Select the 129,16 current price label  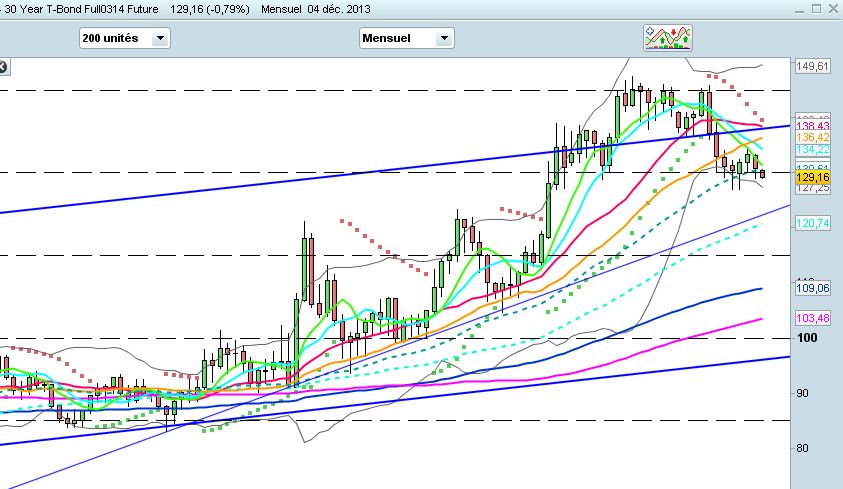click(x=812, y=177)
